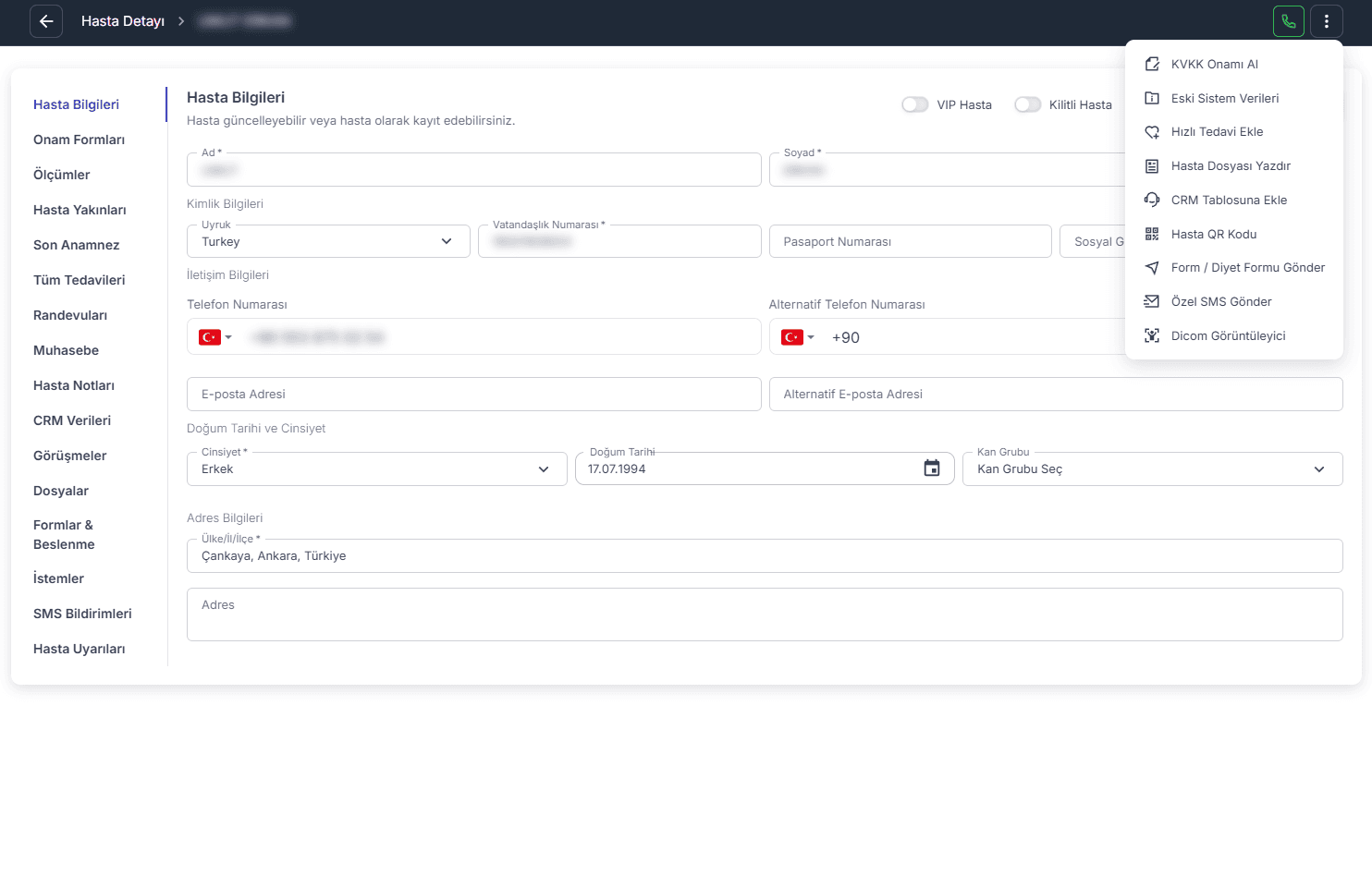
Task: Click the KVKK Onamı Al icon
Action: tap(1152, 65)
